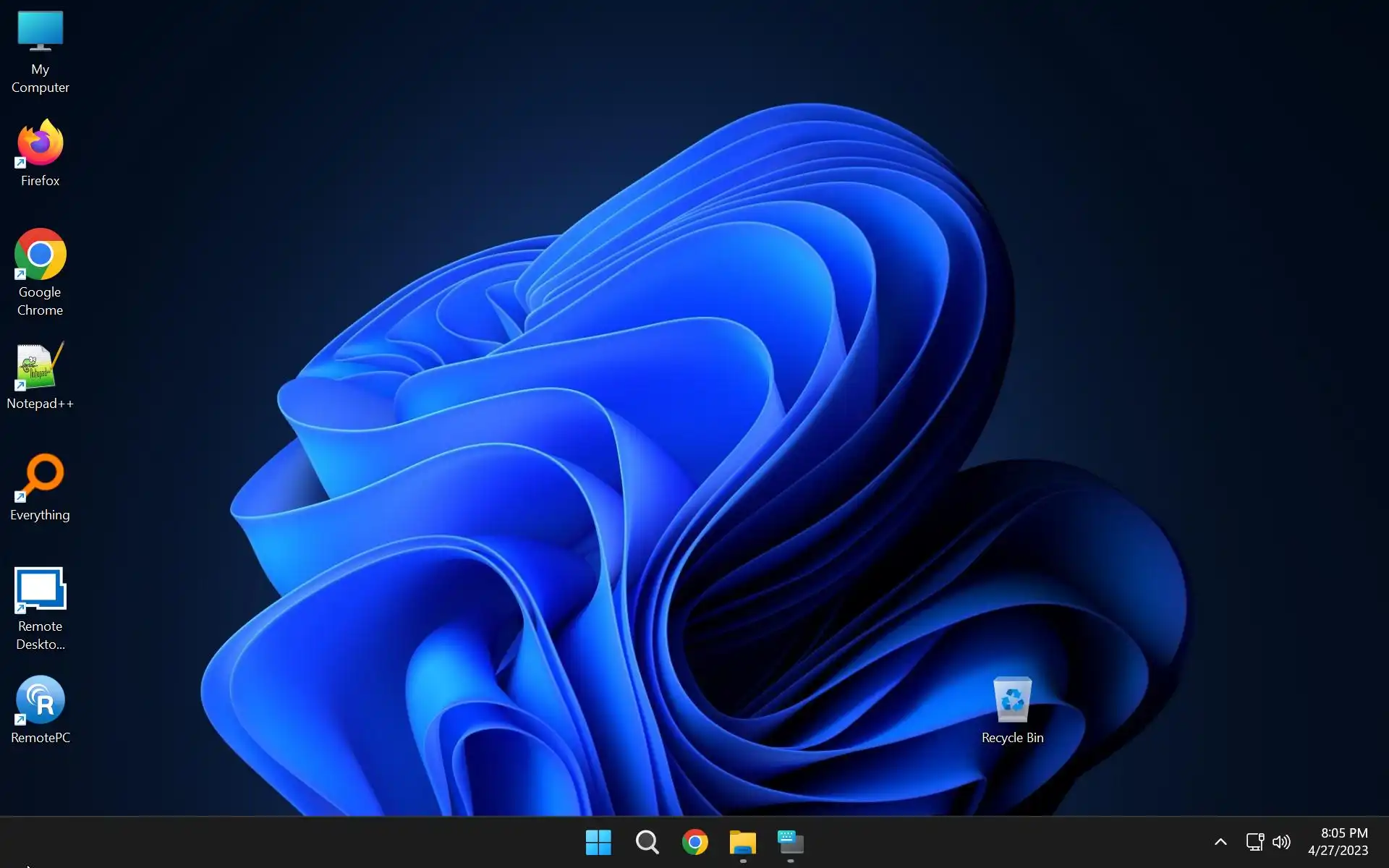The image size is (1389, 868).
Task: Open taskbar Search
Action: point(647,842)
